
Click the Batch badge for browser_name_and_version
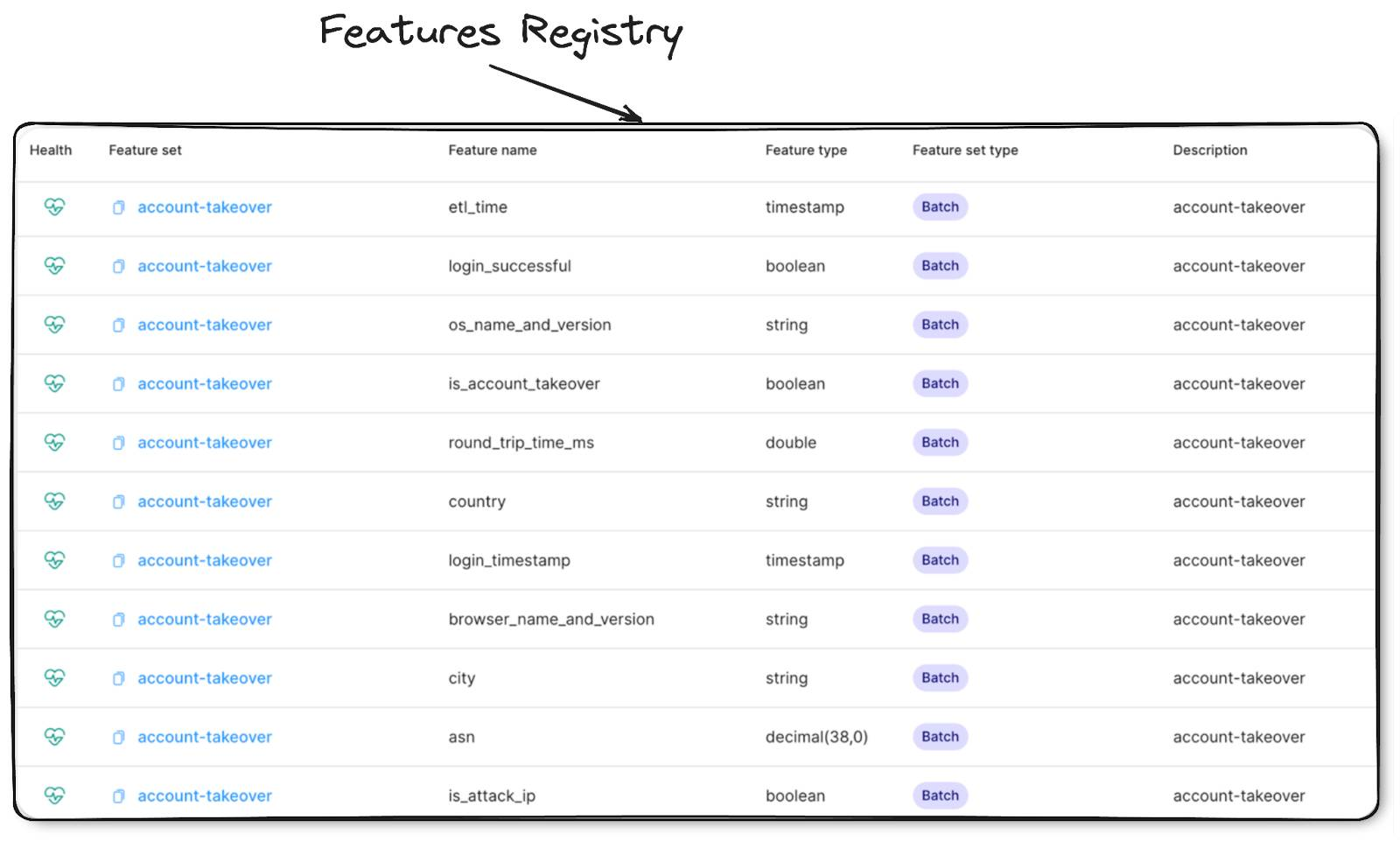pos(939,619)
